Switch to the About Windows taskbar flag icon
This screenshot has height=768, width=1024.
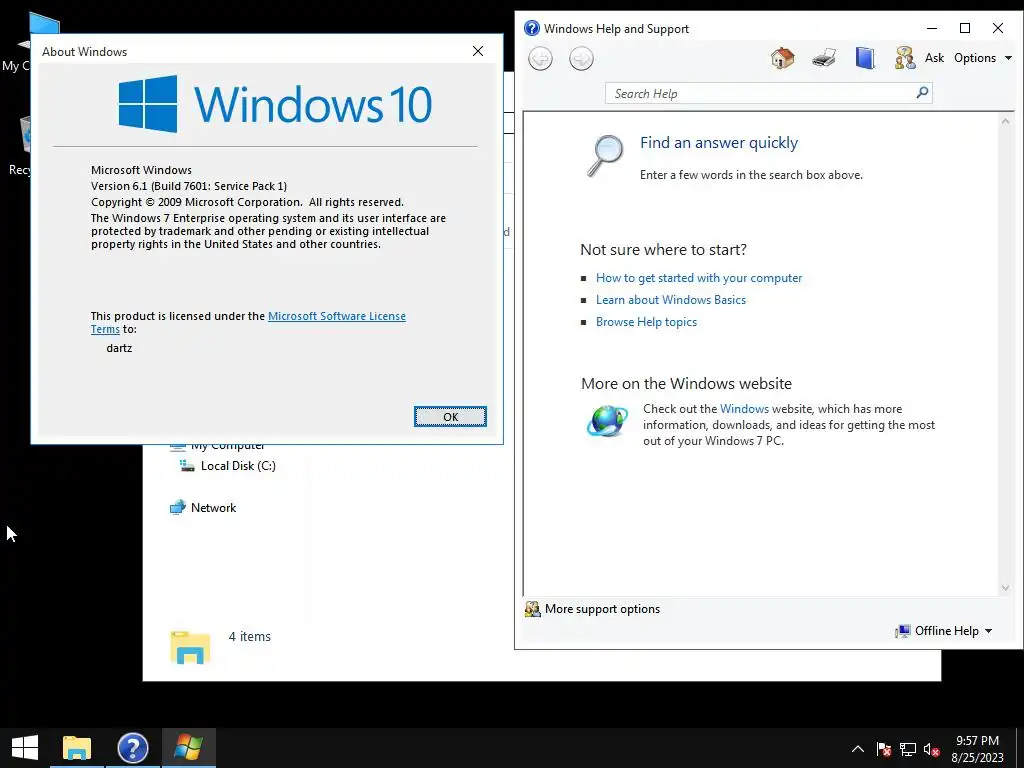pyautogui.click(x=188, y=748)
